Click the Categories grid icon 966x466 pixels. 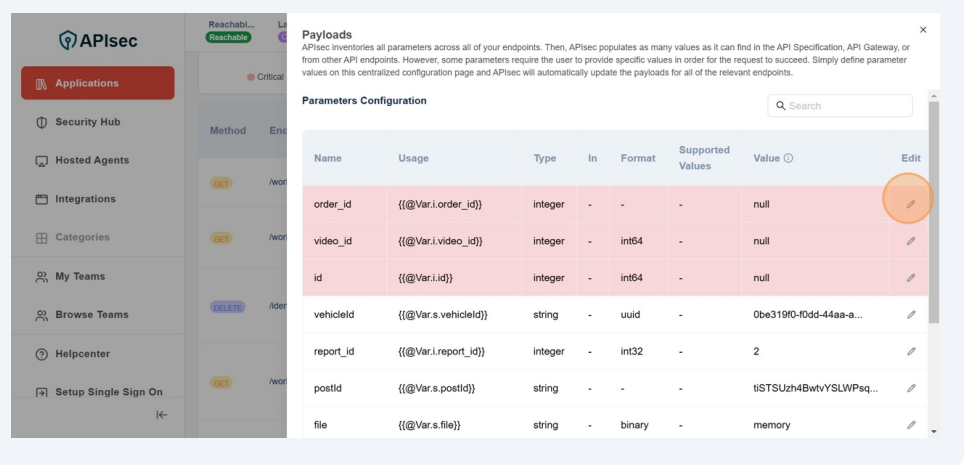click(x=41, y=238)
